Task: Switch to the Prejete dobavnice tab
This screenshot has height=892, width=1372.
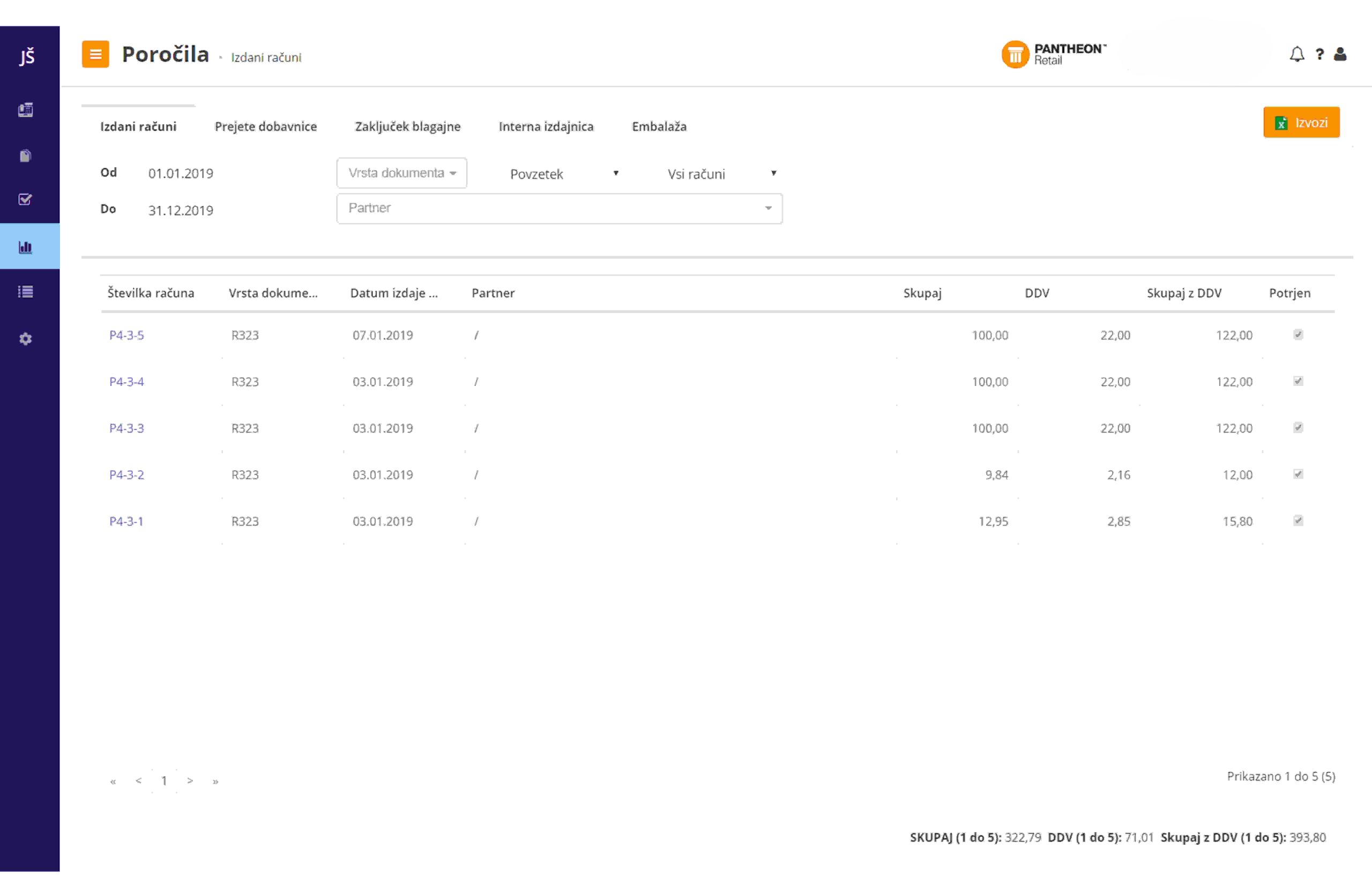Action: [x=266, y=127]
